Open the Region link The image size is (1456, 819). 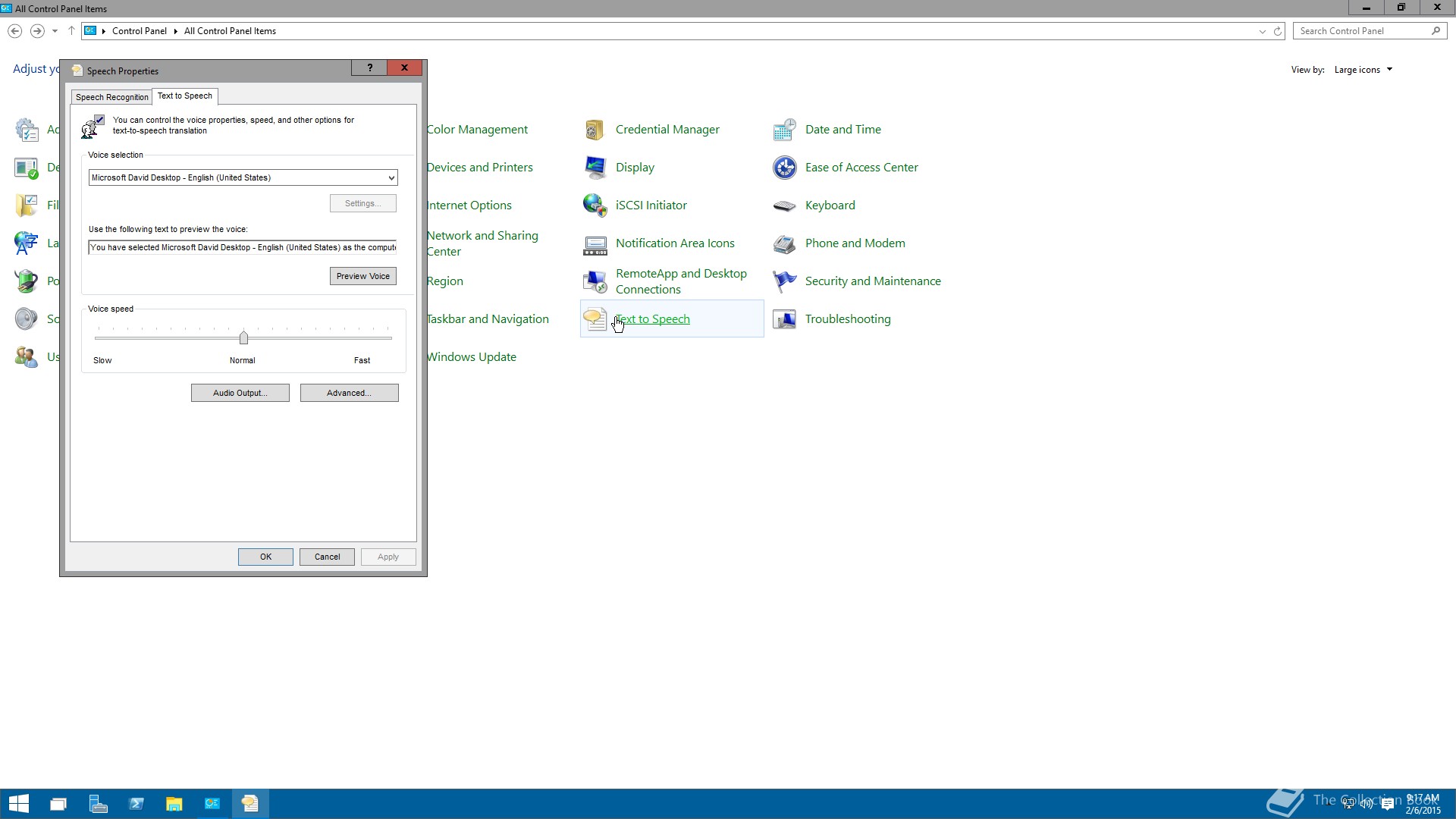tap(444, 281)
